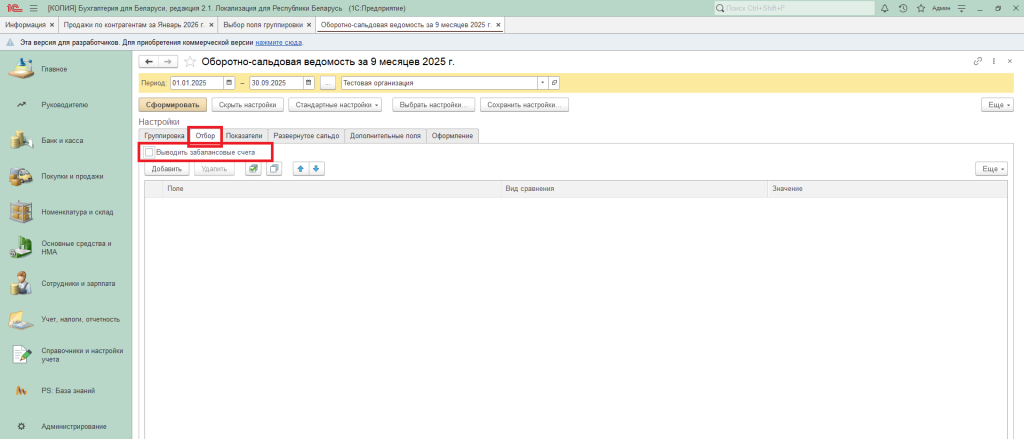Open calendar picker for start date
Image resolution: width=1024 pixels, height=439 pixels.
click(x=229, y=83)
